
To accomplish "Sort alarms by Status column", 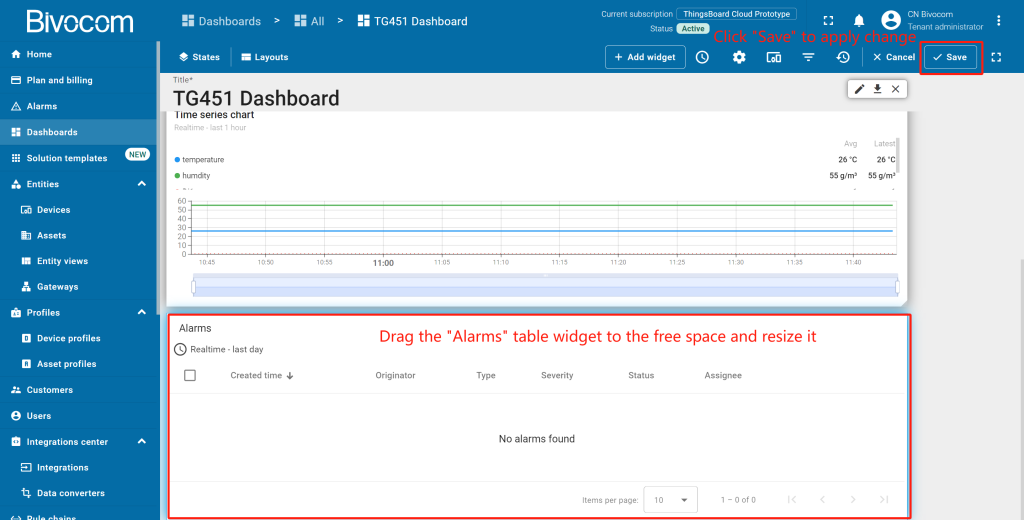I will pyautogui.click(x=641, y=376).
